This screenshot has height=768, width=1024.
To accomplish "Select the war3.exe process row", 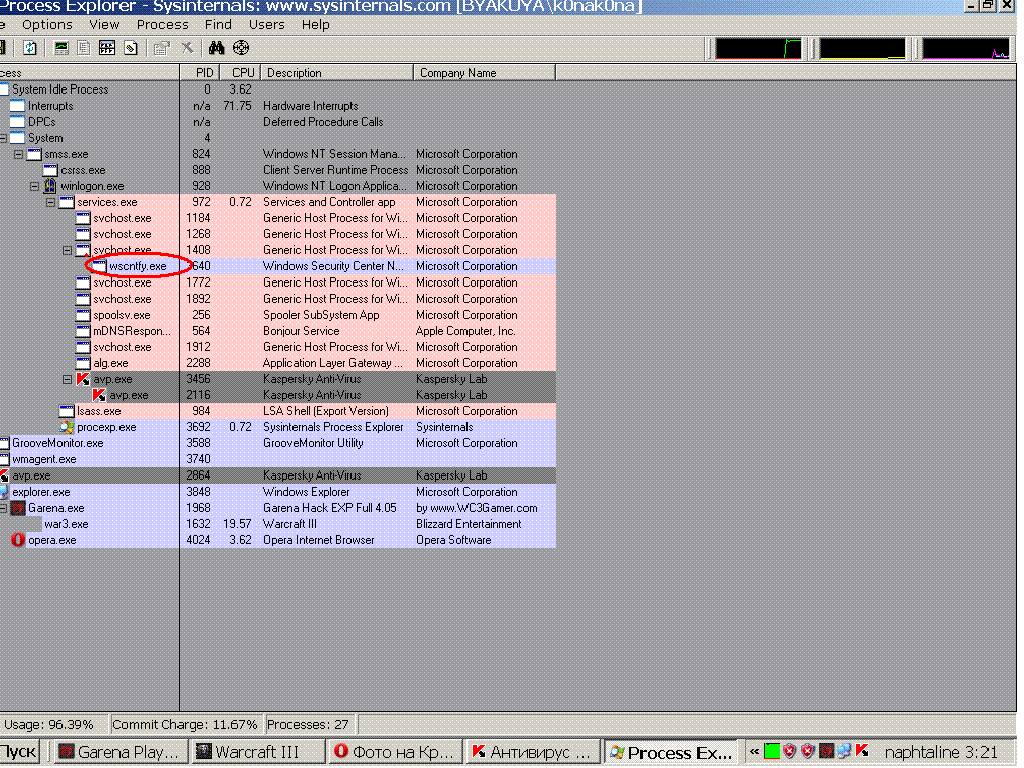I will [x=278, y=524].
